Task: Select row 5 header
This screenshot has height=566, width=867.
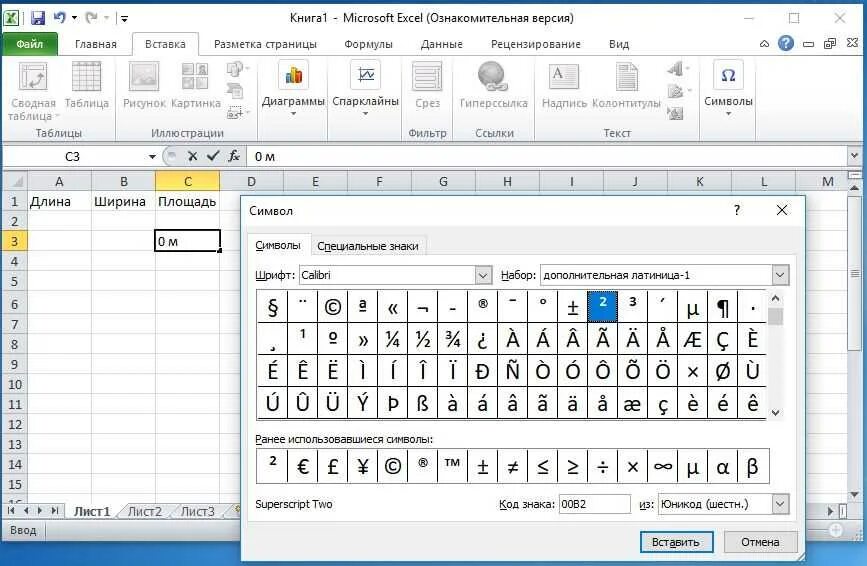Action: point(14,281)
